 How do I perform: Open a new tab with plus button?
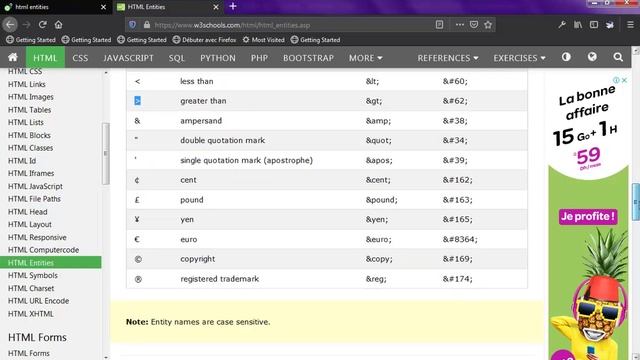(x=233, y=7)
